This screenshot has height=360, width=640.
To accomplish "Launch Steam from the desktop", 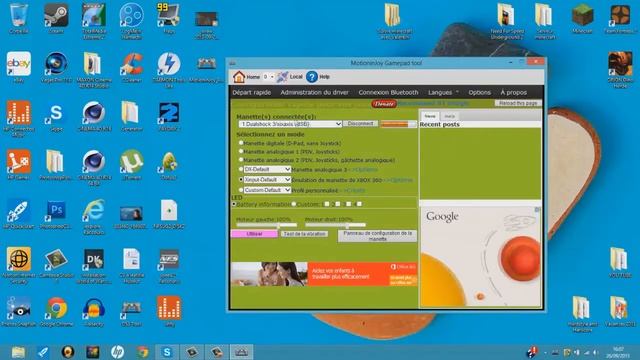I will 56,16.
